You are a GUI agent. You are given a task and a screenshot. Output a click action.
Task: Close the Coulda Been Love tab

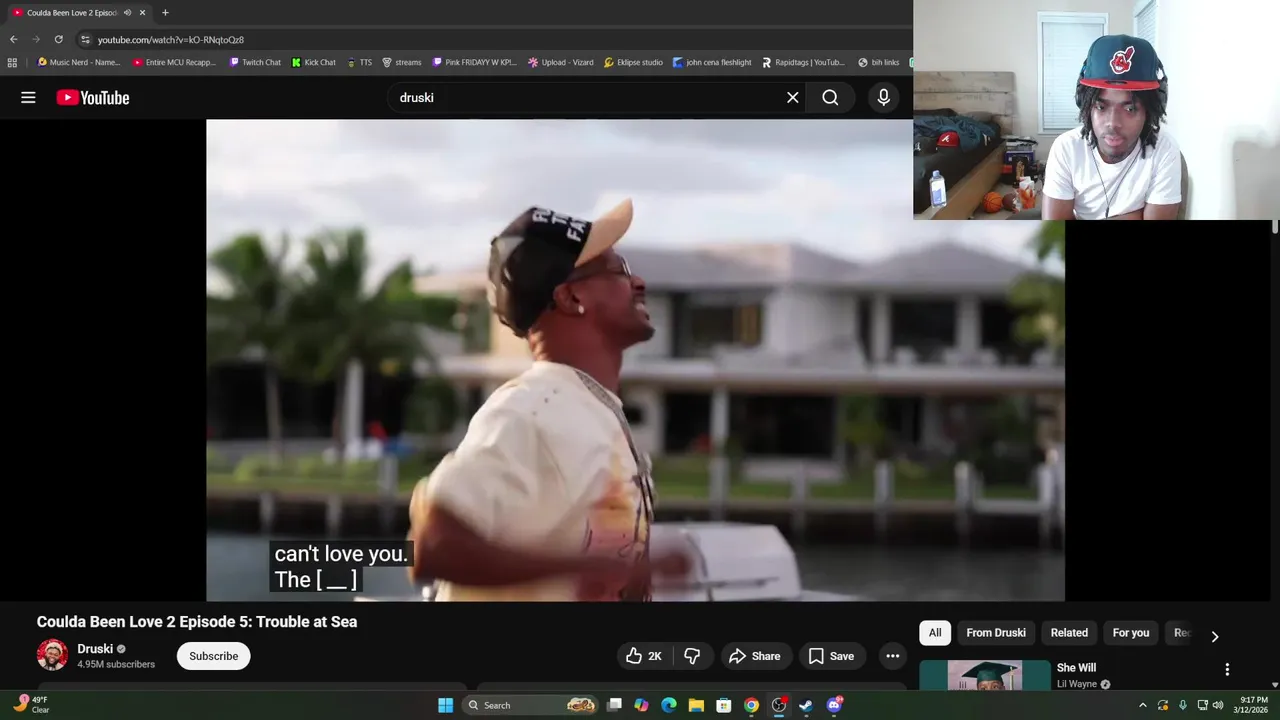click(x=142, y=12)
